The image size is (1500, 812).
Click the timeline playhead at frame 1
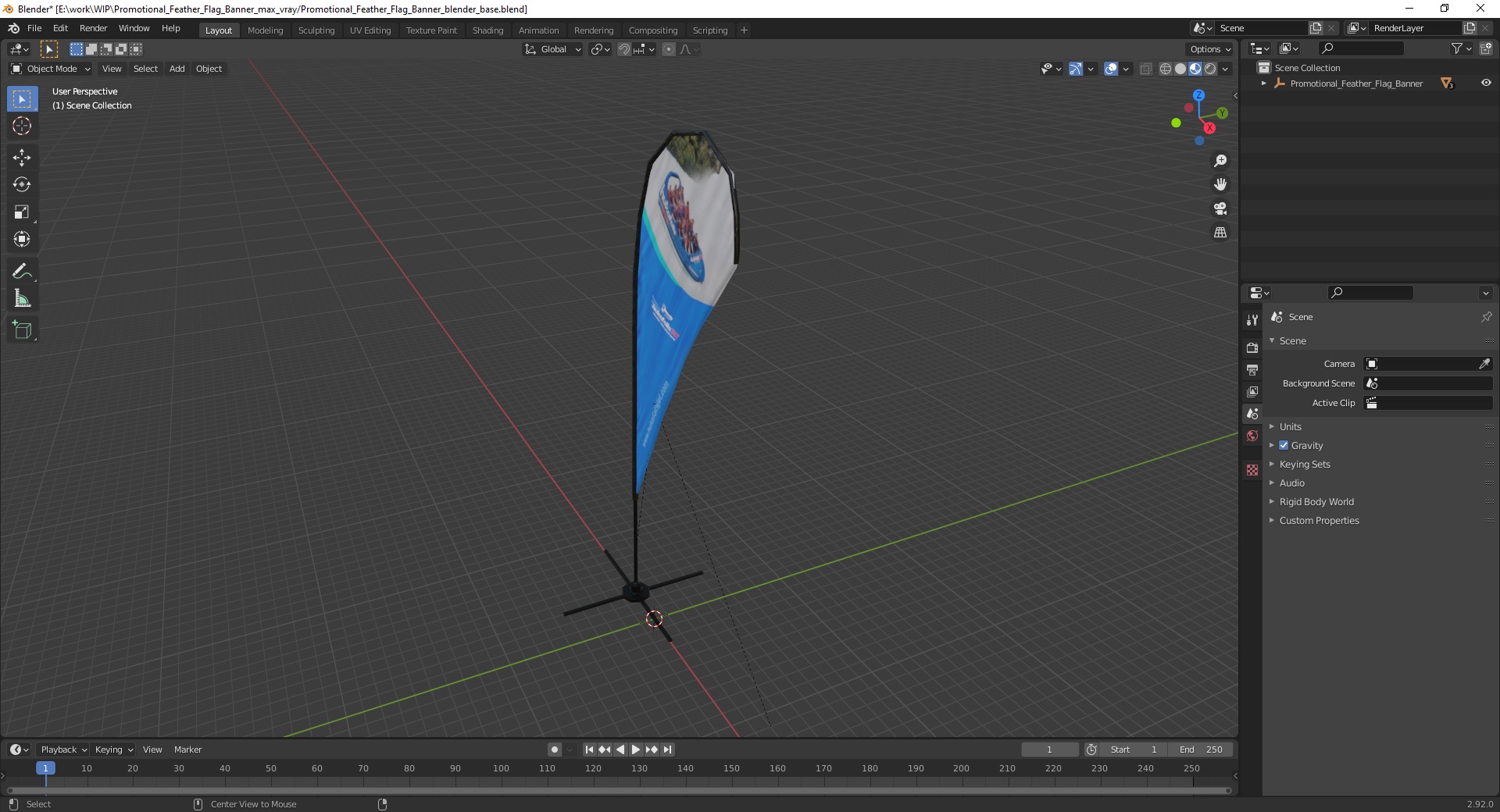coord(45,769)
